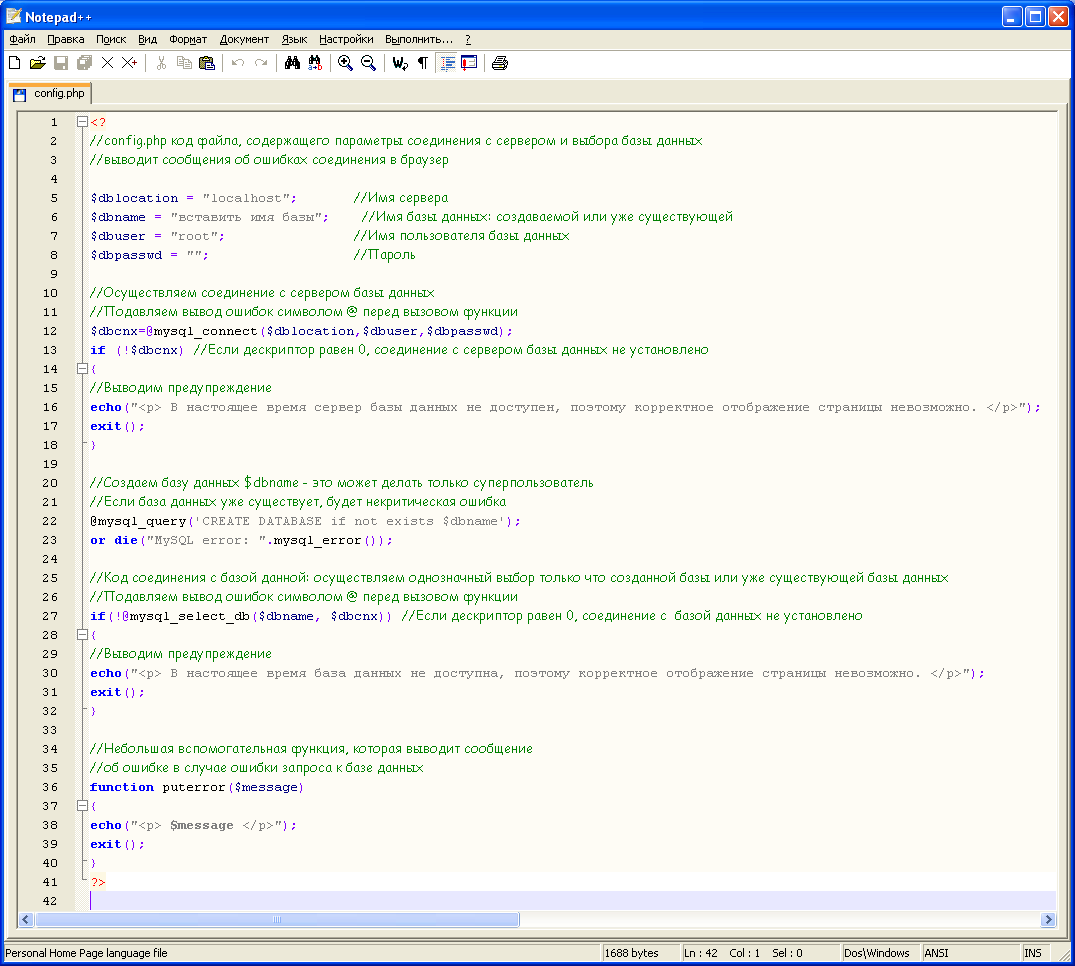The width and height of the screenshot is (1075, 966).
Task: Close the current file with the X icon
Action: pyautogui.click(x=107, y=63)
